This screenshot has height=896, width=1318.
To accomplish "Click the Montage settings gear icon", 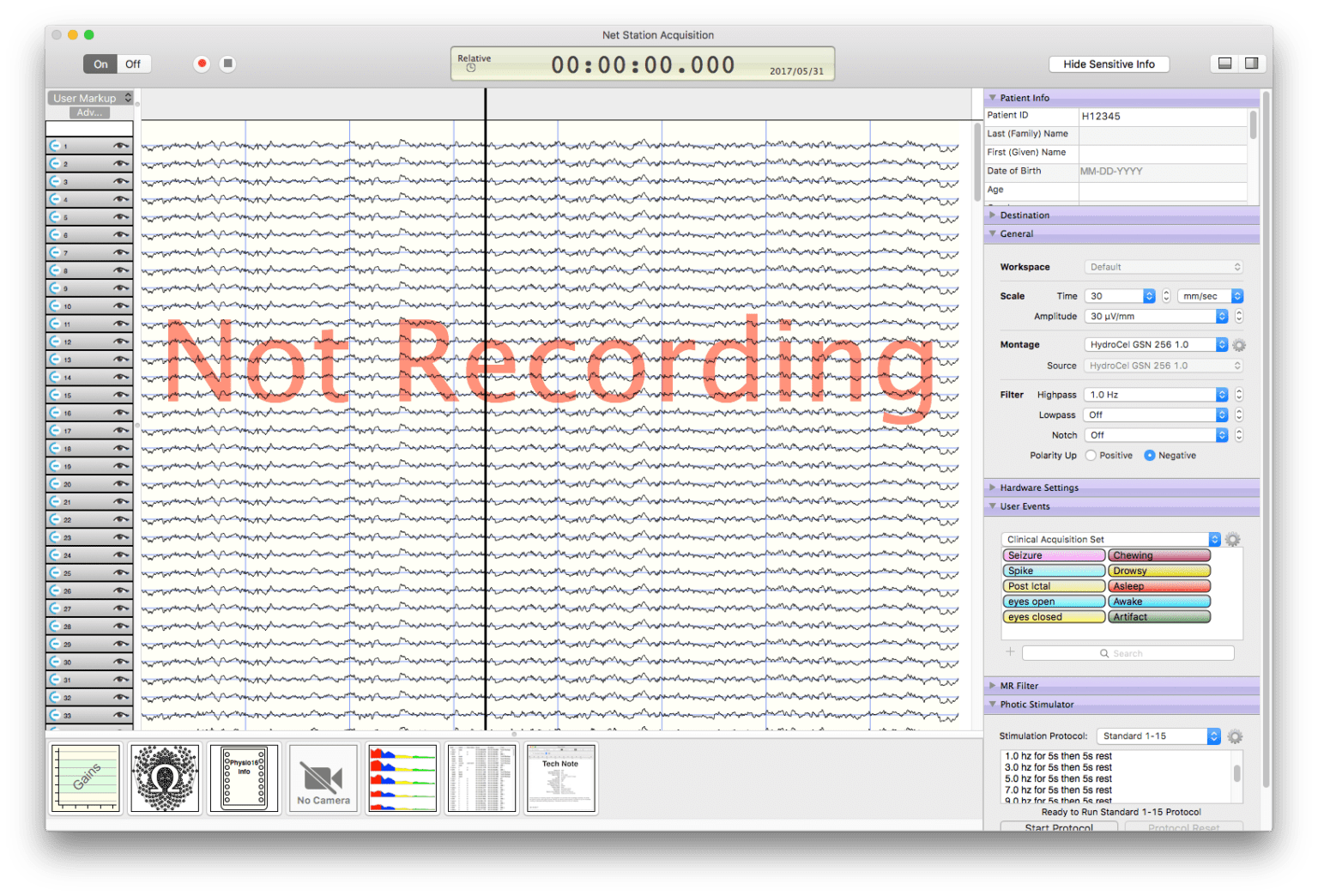I will 1239,345.
